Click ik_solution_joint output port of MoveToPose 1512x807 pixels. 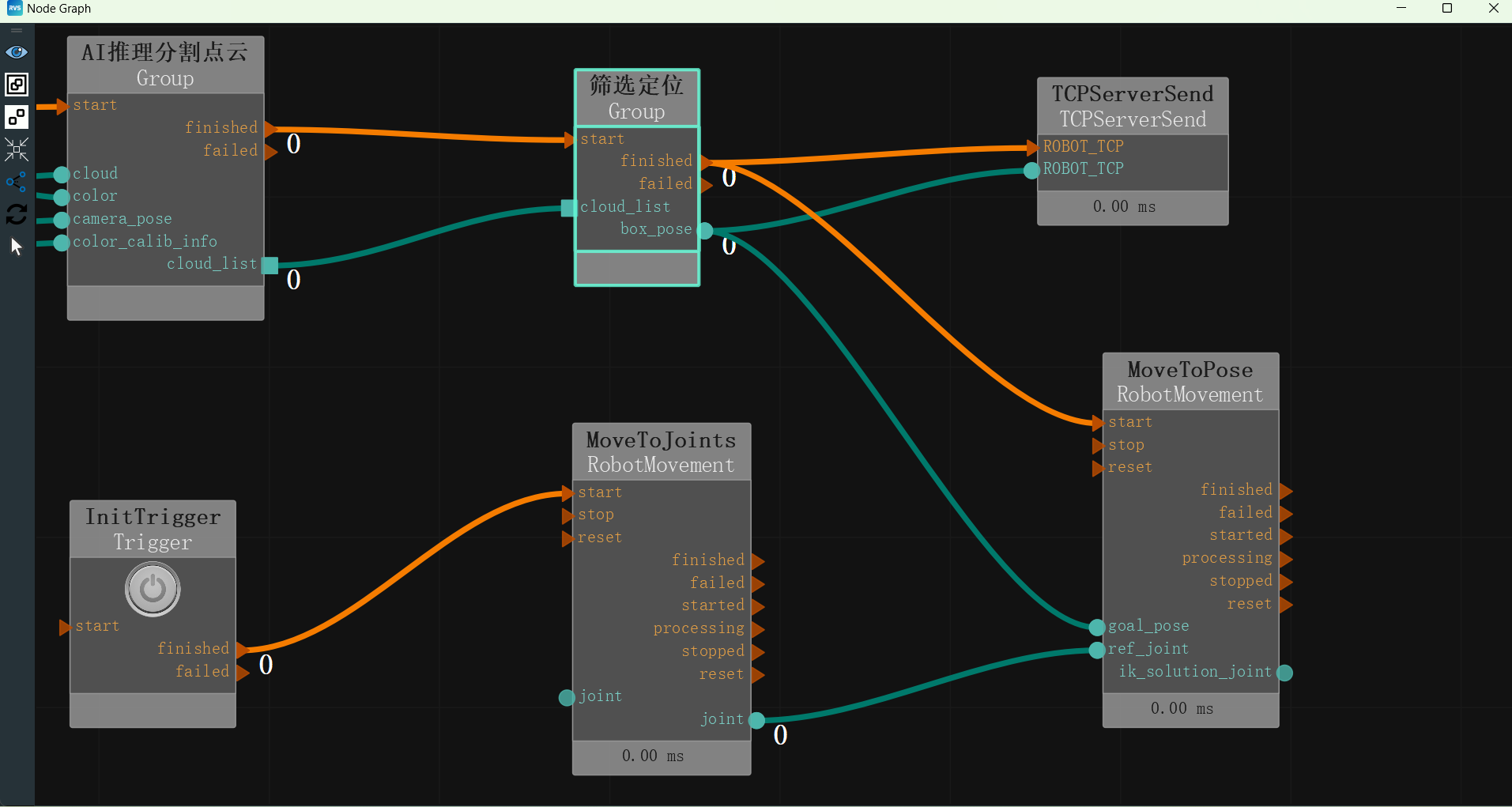click(1285, 673)
